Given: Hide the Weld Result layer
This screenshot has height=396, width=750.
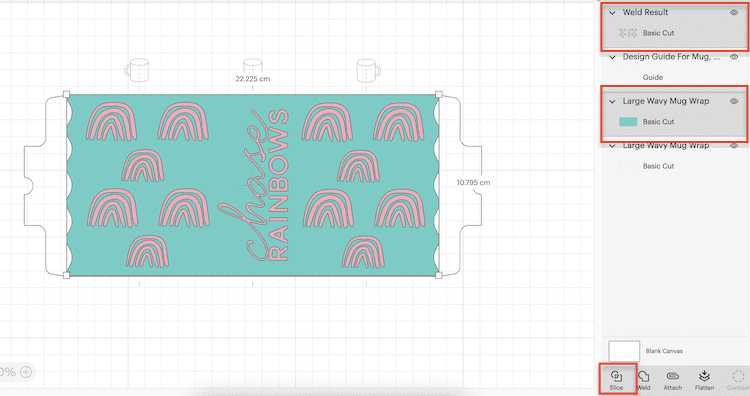Looking at the screenshot, I should point(734,12).
